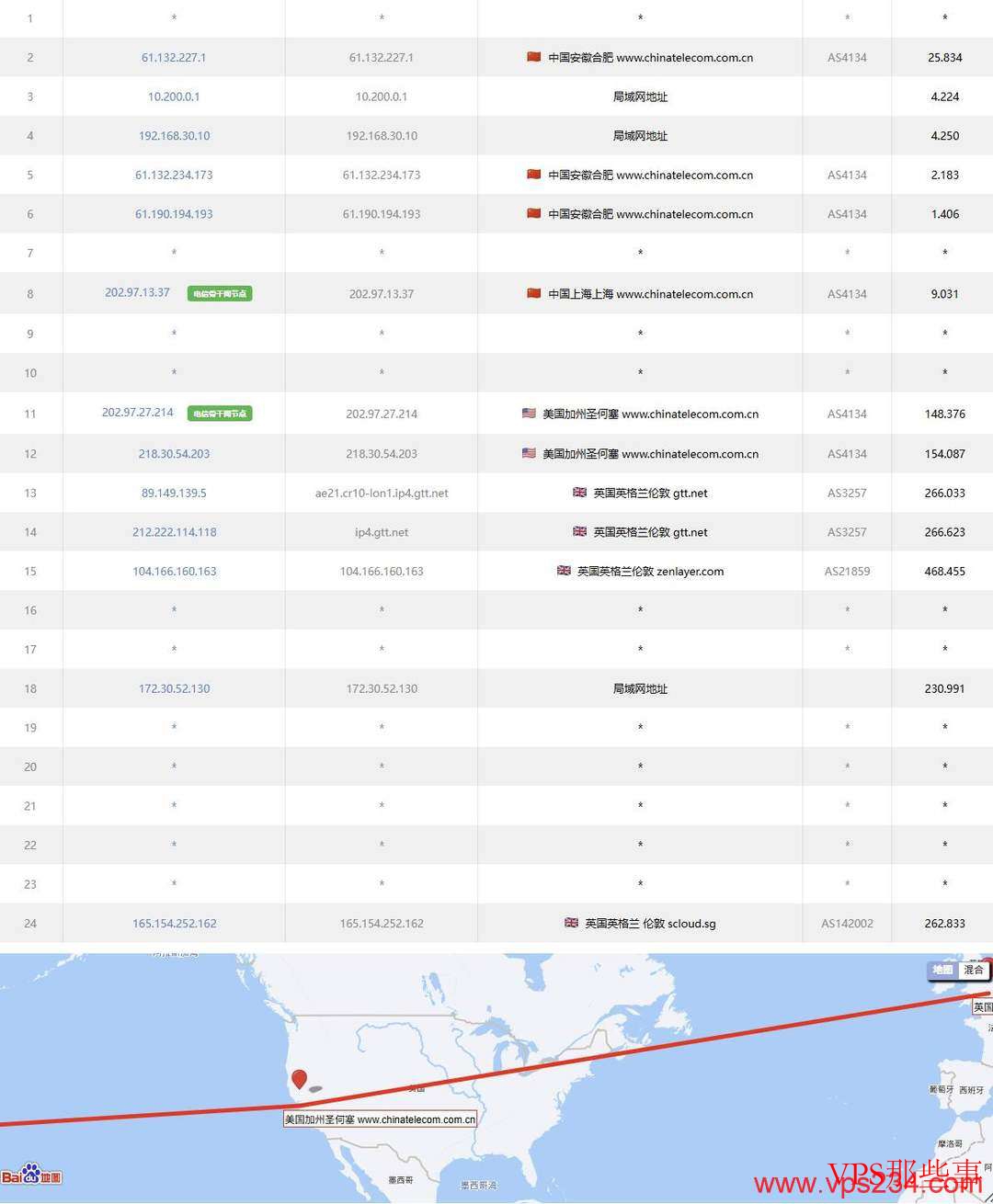Select latency value 4.250
The height and width of the screenshot is (1204, 993).
pos(944,136)
